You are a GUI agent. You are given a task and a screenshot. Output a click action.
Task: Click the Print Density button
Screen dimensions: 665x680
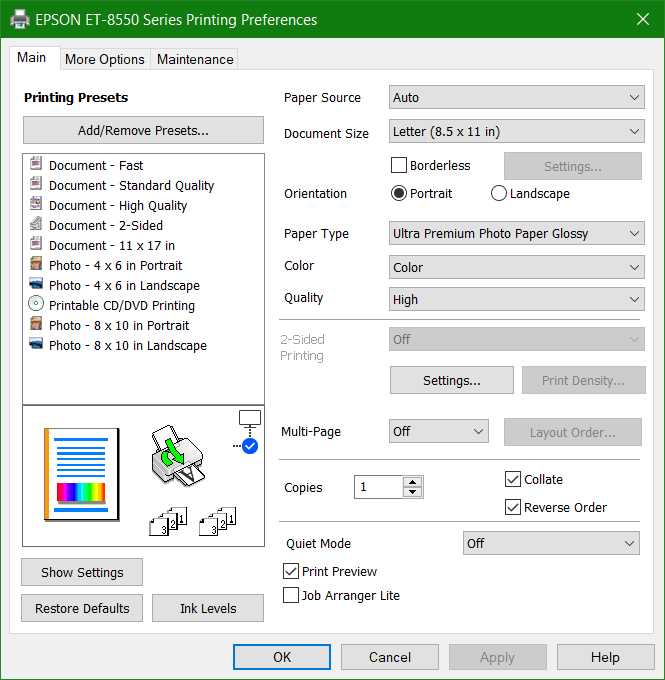click(583, 380)
